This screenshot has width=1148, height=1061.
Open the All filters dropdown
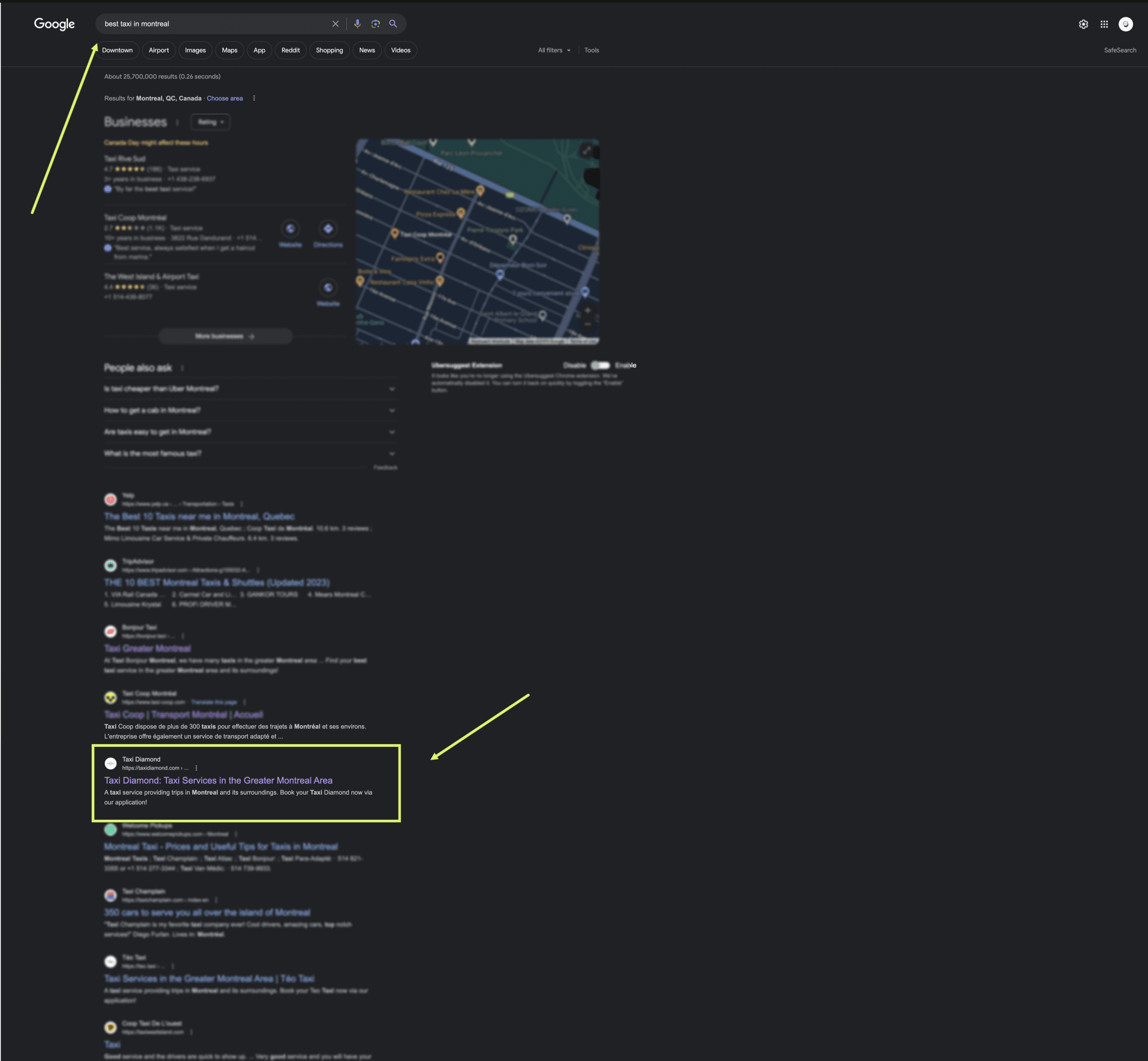554,50
